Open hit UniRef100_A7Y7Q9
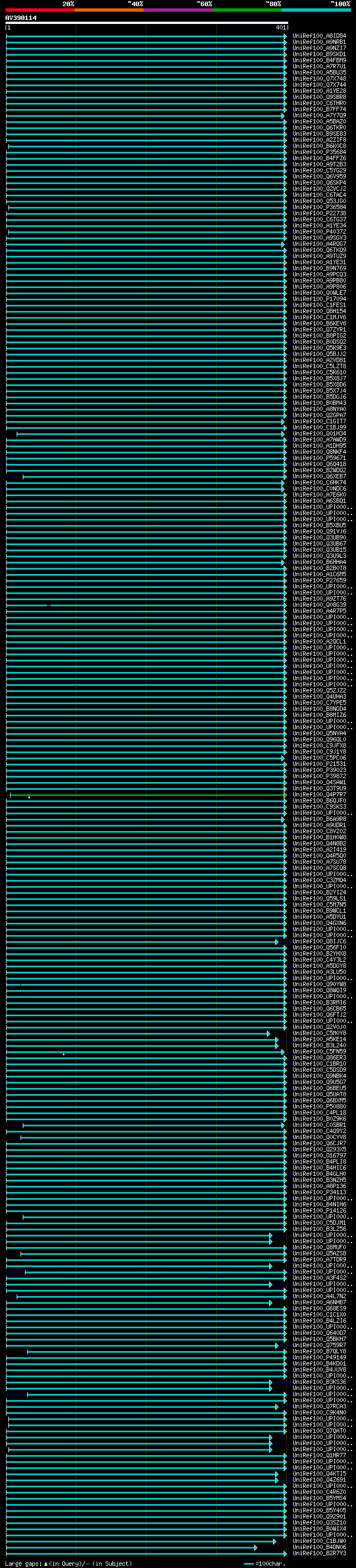 click(319, 116)
